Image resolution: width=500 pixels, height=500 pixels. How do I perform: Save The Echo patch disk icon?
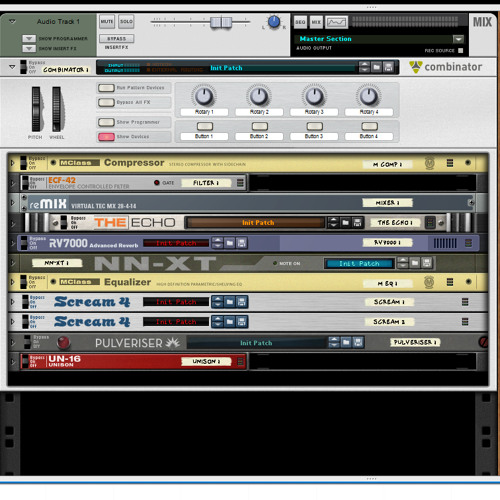click(357, 222)
